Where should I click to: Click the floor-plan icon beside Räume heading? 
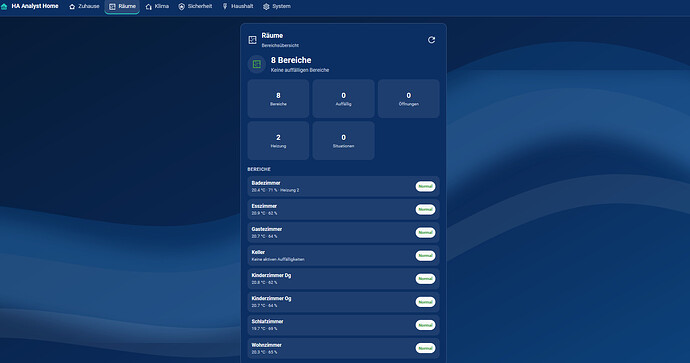pos(253,40)
